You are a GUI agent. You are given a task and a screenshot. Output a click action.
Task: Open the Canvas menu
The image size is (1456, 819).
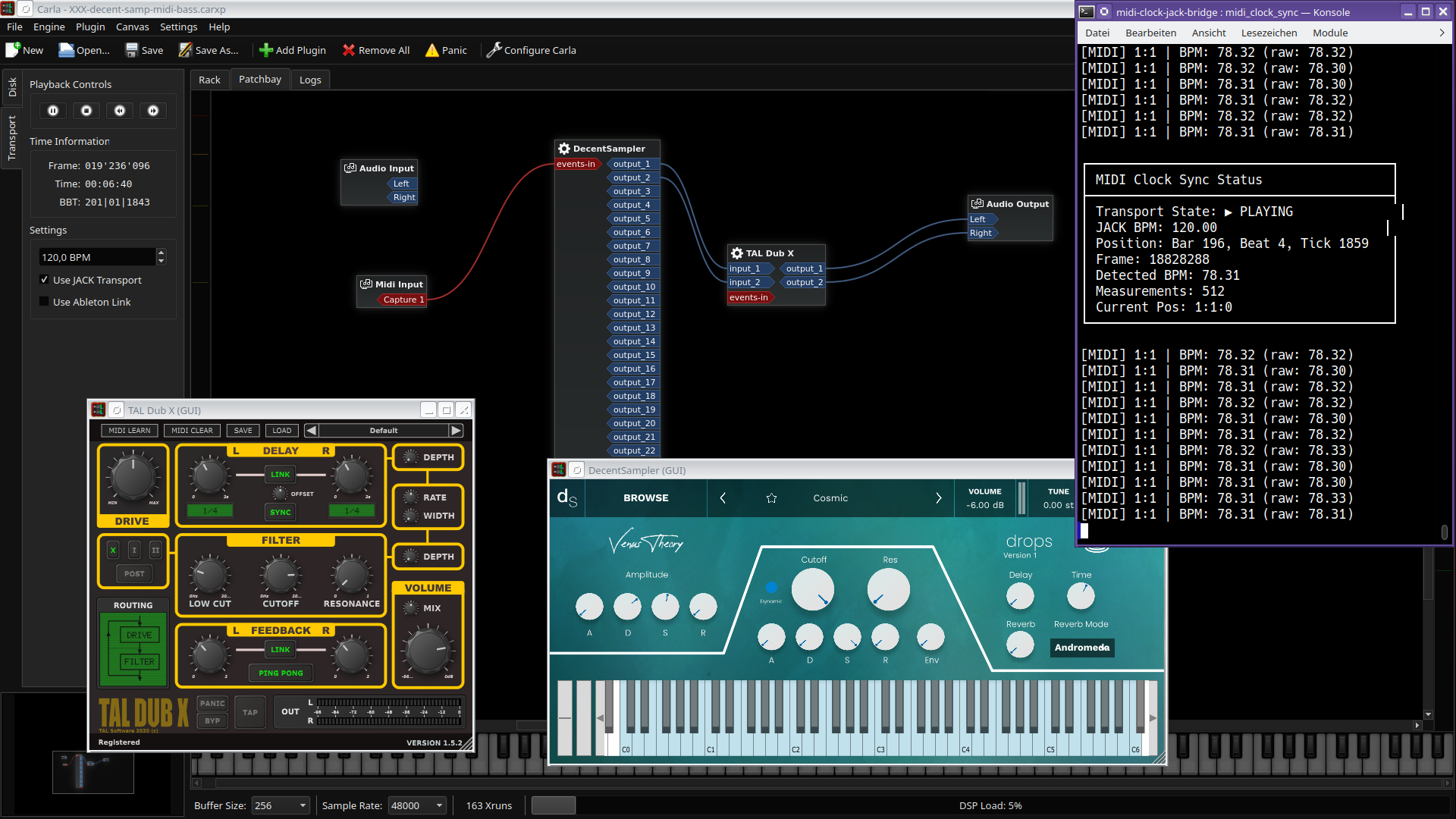click(132, 27)
